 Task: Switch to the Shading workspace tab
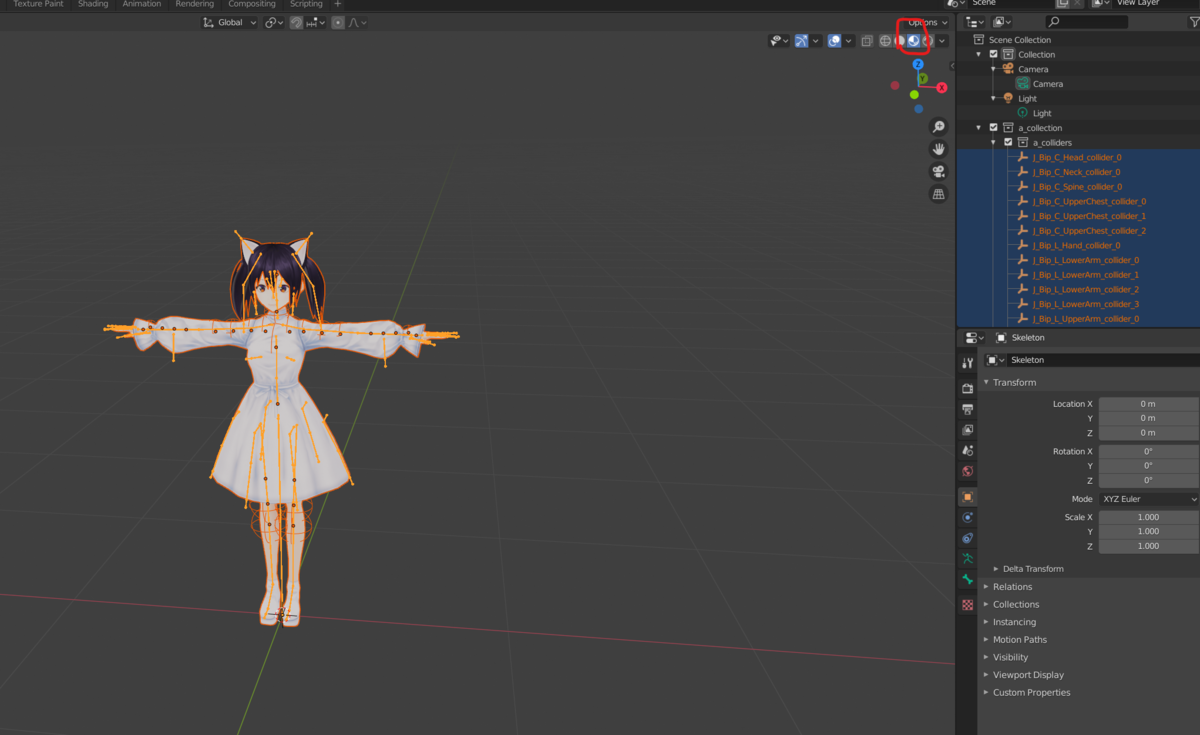[93, 4]
